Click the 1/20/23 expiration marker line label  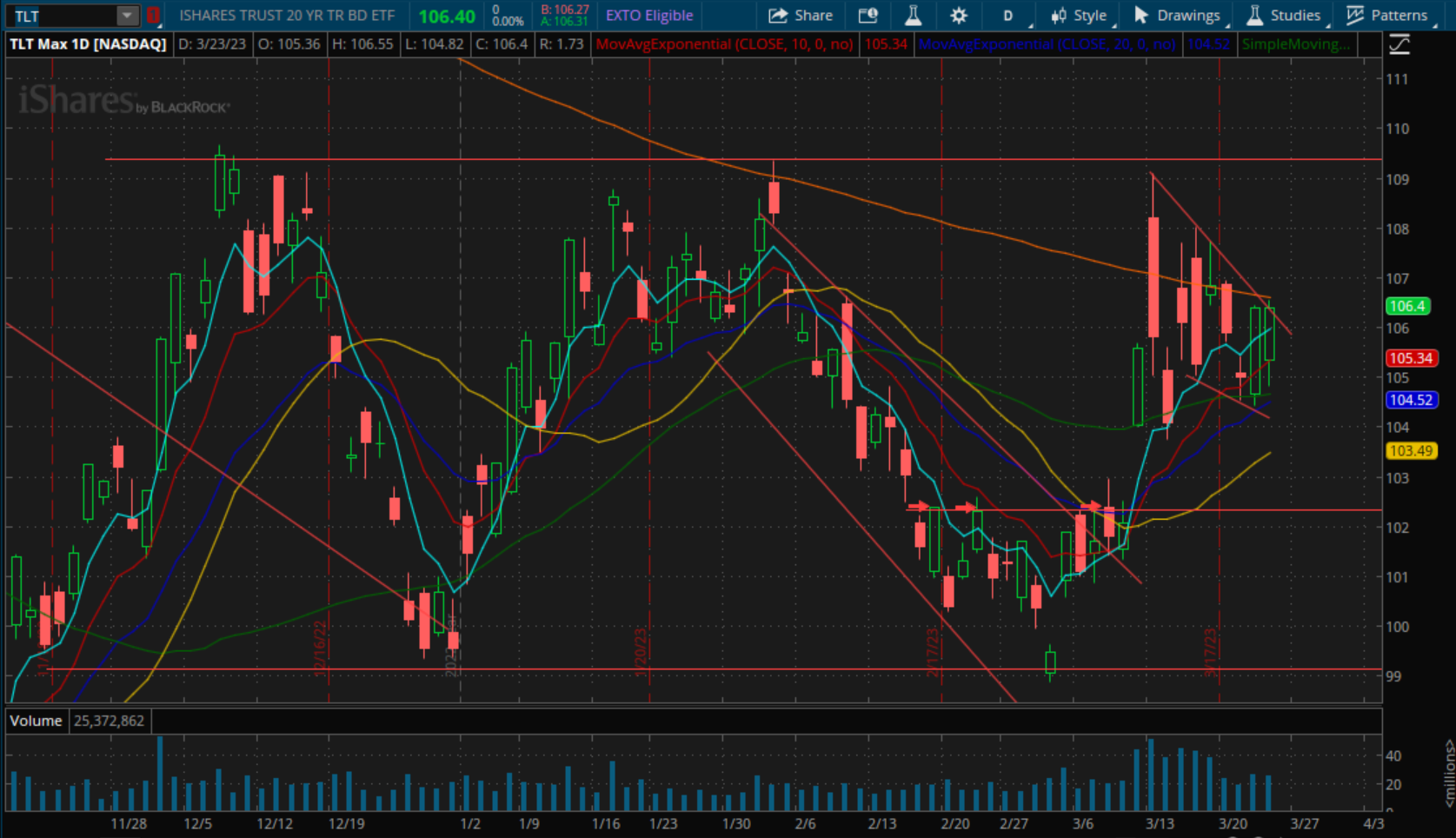[642, 652]
